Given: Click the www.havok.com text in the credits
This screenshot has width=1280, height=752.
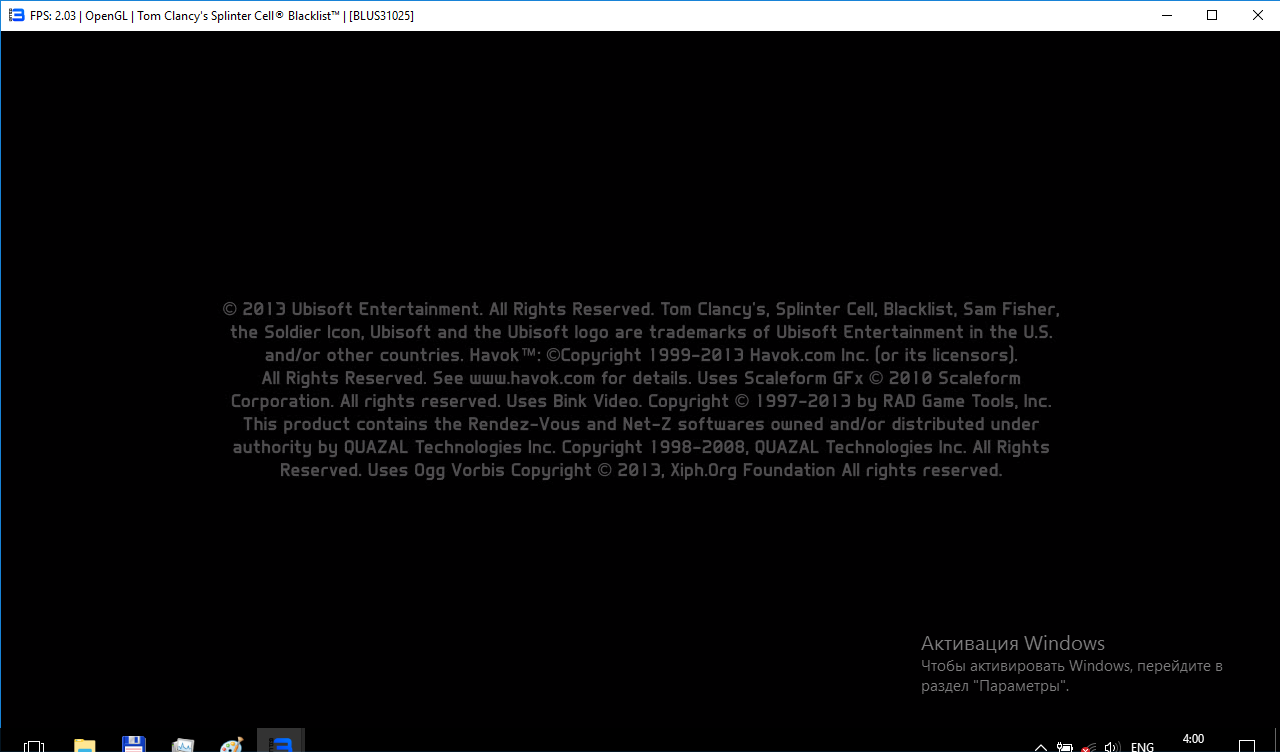Looking at the screenshot, I should (x=532, y=378).
